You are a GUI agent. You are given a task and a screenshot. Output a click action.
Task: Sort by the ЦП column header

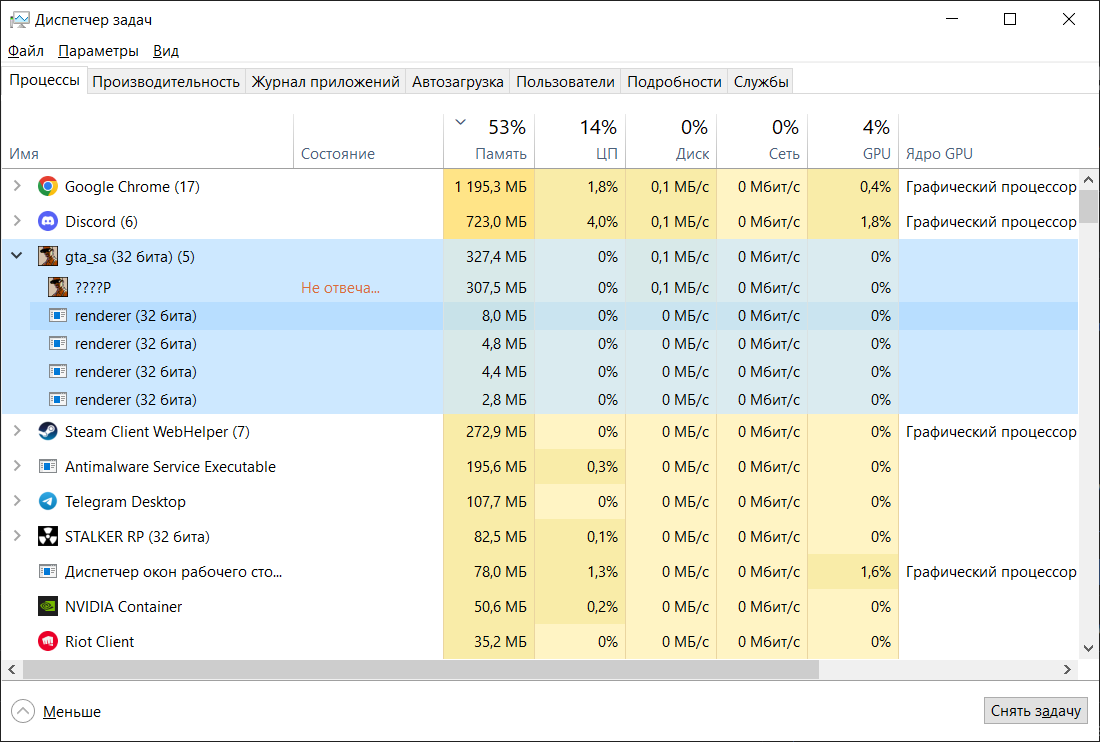(580, 141)
